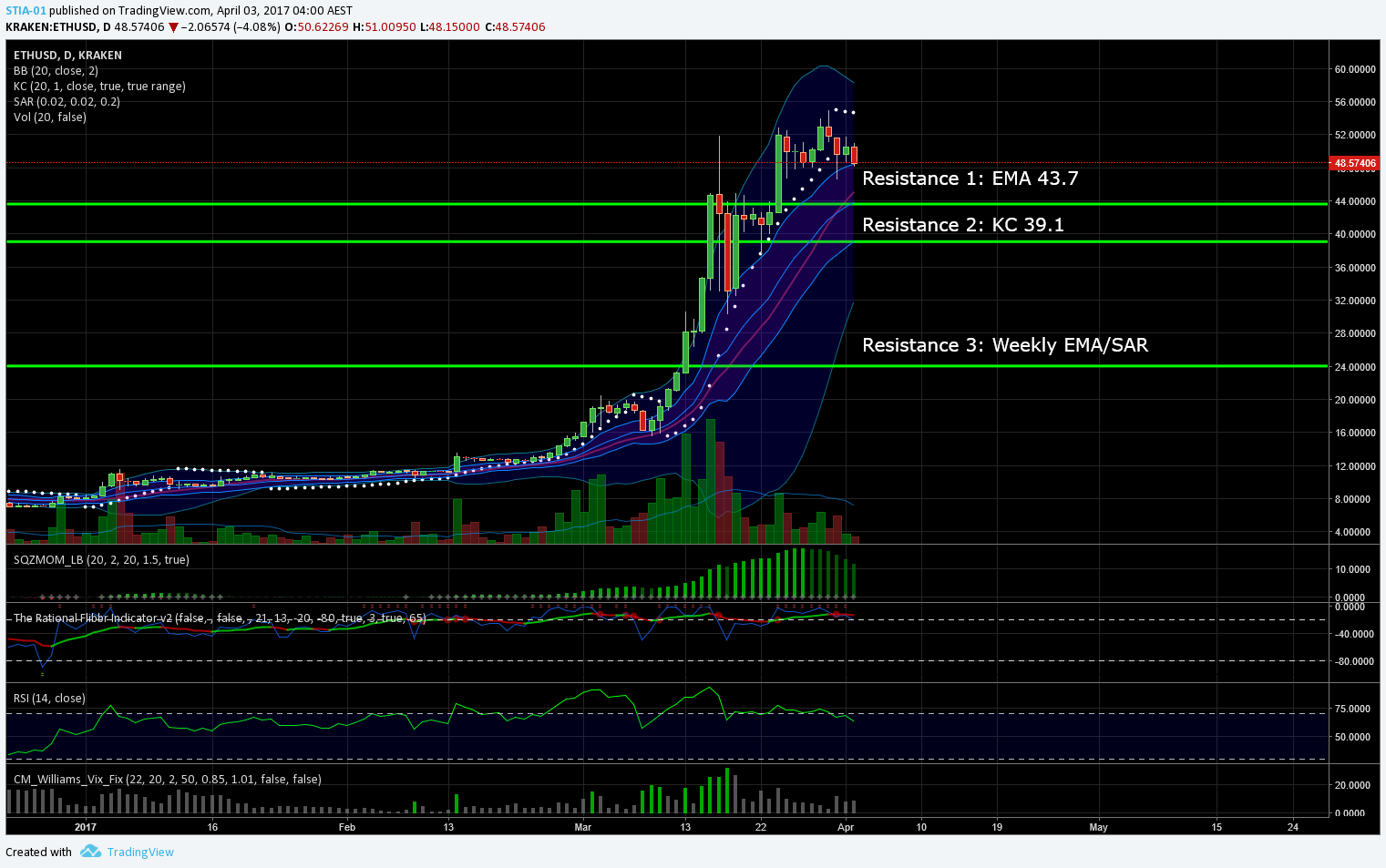Click the Resistance 2: KC 39.1 annotation
The width and height of the screenshot is (1386, 868).
[x=963, y=225]
